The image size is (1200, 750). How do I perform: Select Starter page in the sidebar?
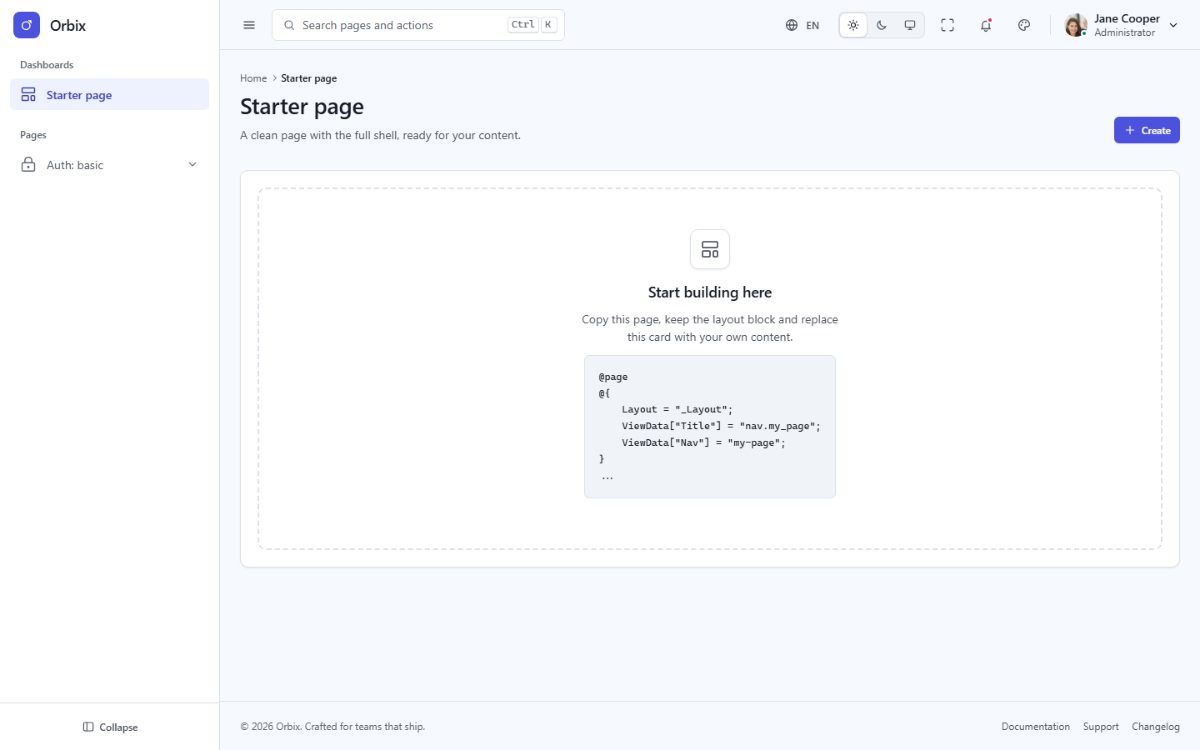(109, 95)
